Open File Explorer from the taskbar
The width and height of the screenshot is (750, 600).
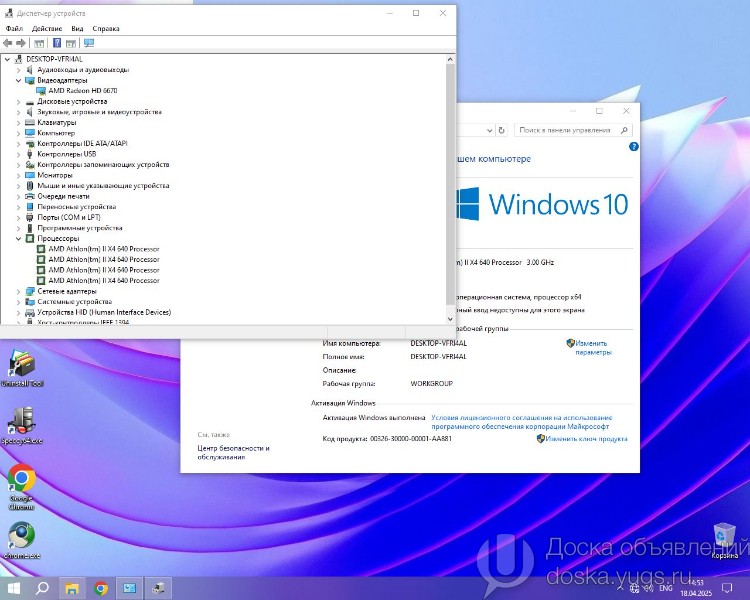point(72,588)
